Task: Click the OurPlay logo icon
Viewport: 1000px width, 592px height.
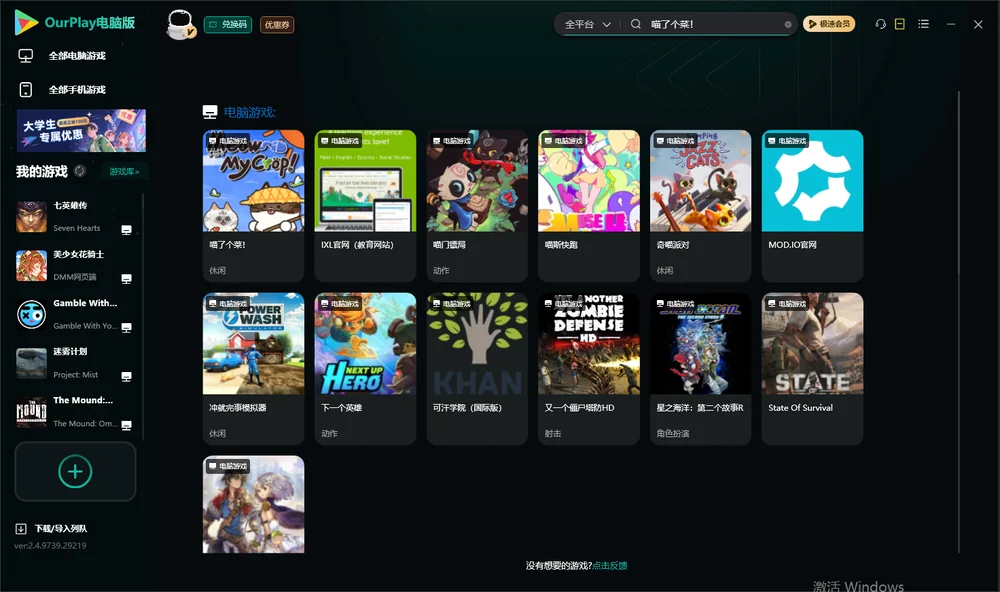Action: [x=26, y=22]
